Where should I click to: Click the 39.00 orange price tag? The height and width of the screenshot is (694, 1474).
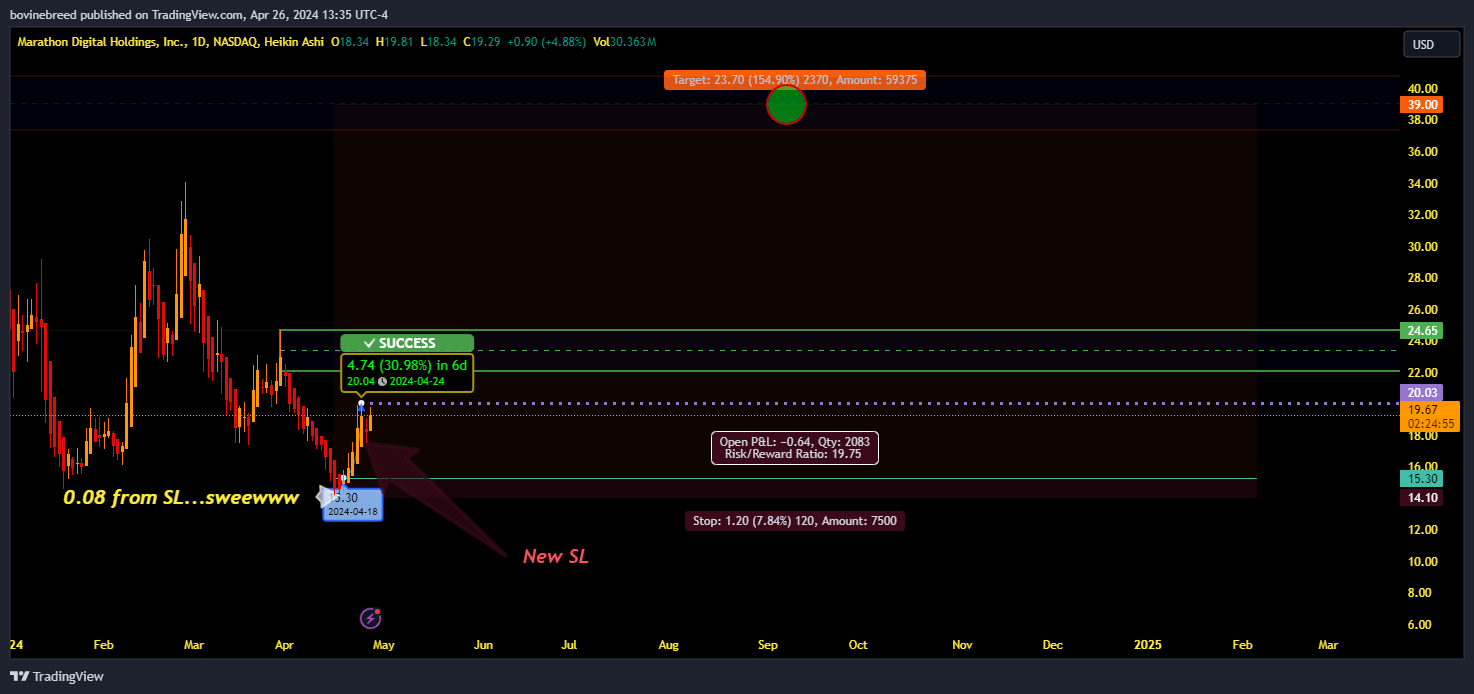[x=1423, y=104]
